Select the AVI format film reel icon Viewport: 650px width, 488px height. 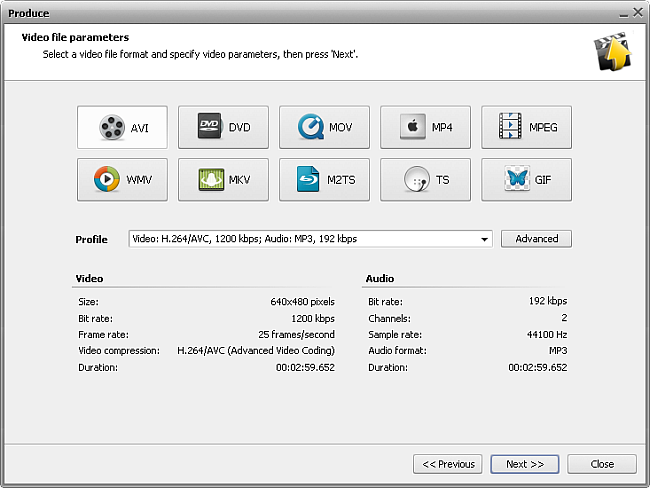pos(111,128)
